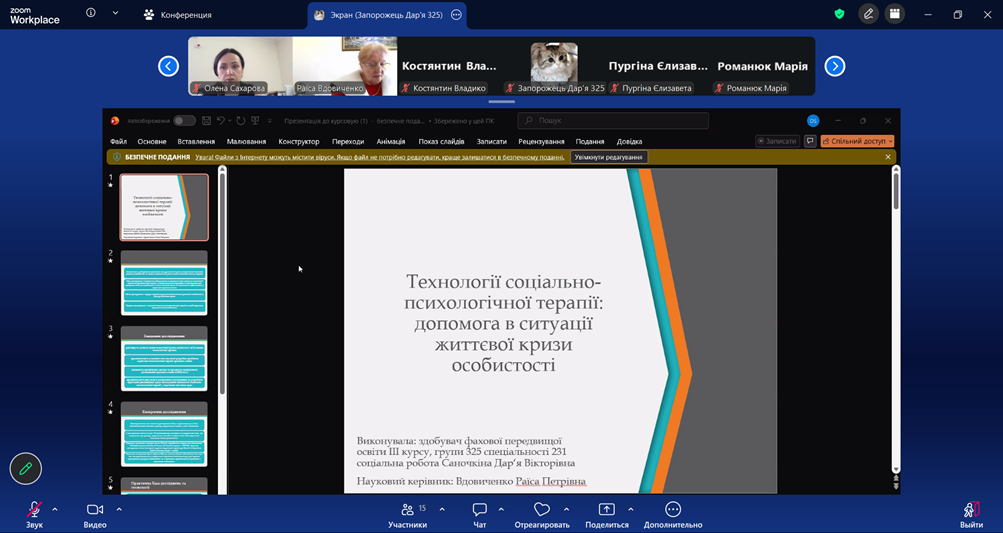Expand options arrow next to Участники
This screenshot has width=1003, height=533.
coord(442,509)
